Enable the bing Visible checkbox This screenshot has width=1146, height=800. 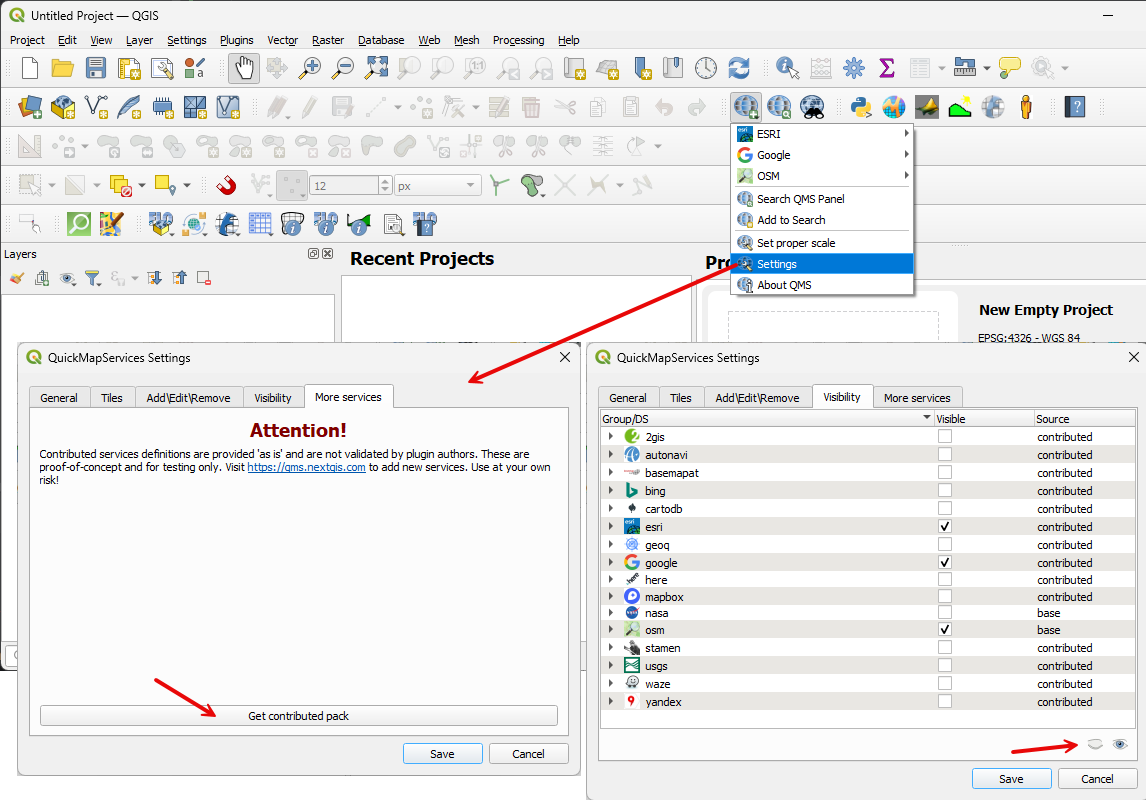(945, 491)
